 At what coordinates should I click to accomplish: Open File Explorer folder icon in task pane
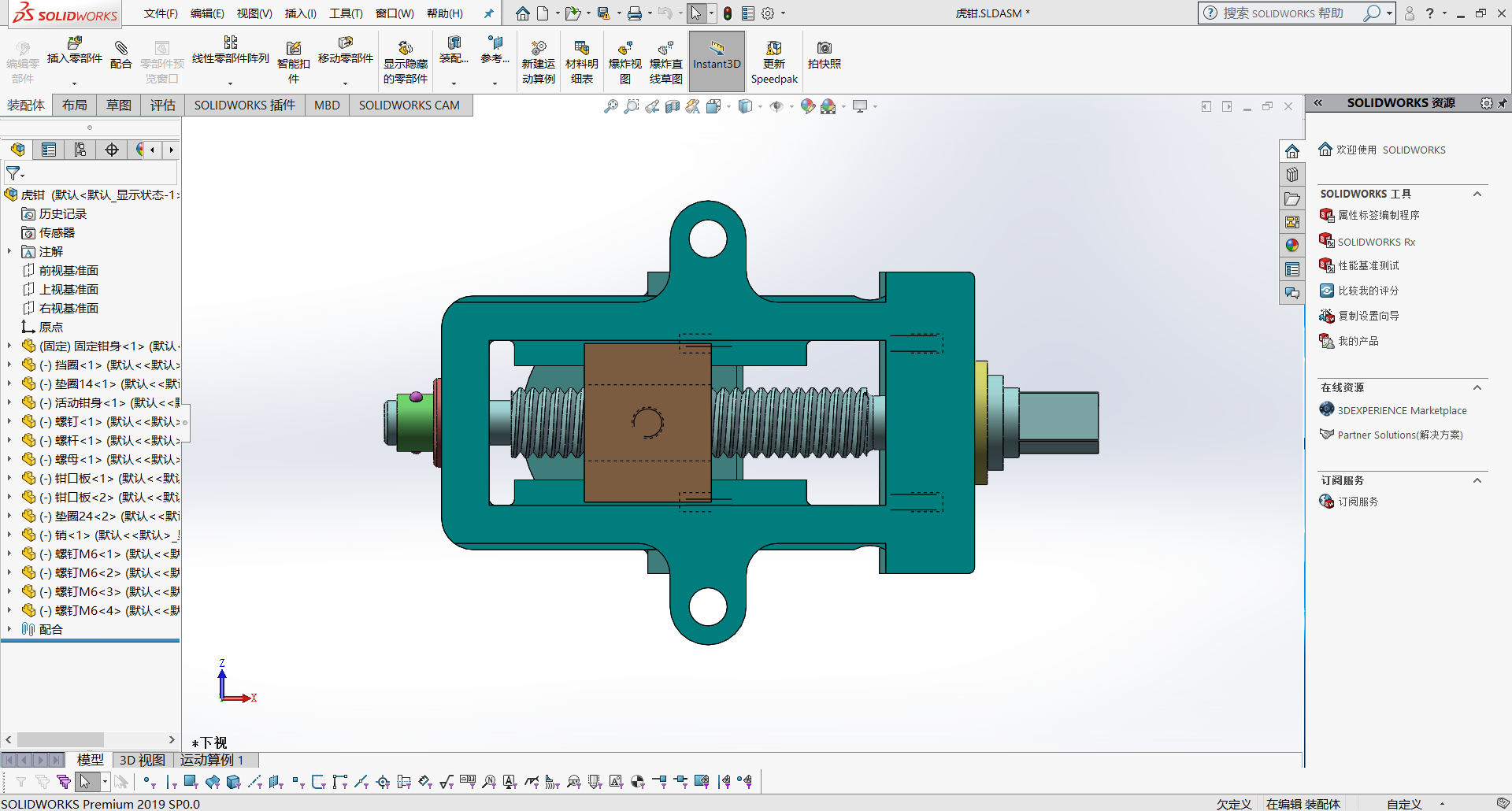[x=1292, y=198]
